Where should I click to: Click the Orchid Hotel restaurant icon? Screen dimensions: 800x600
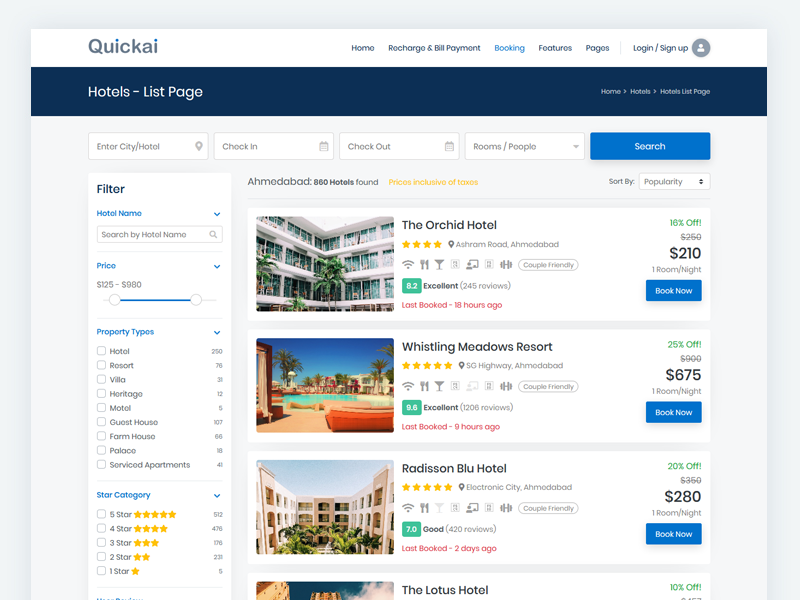point(424,264)
